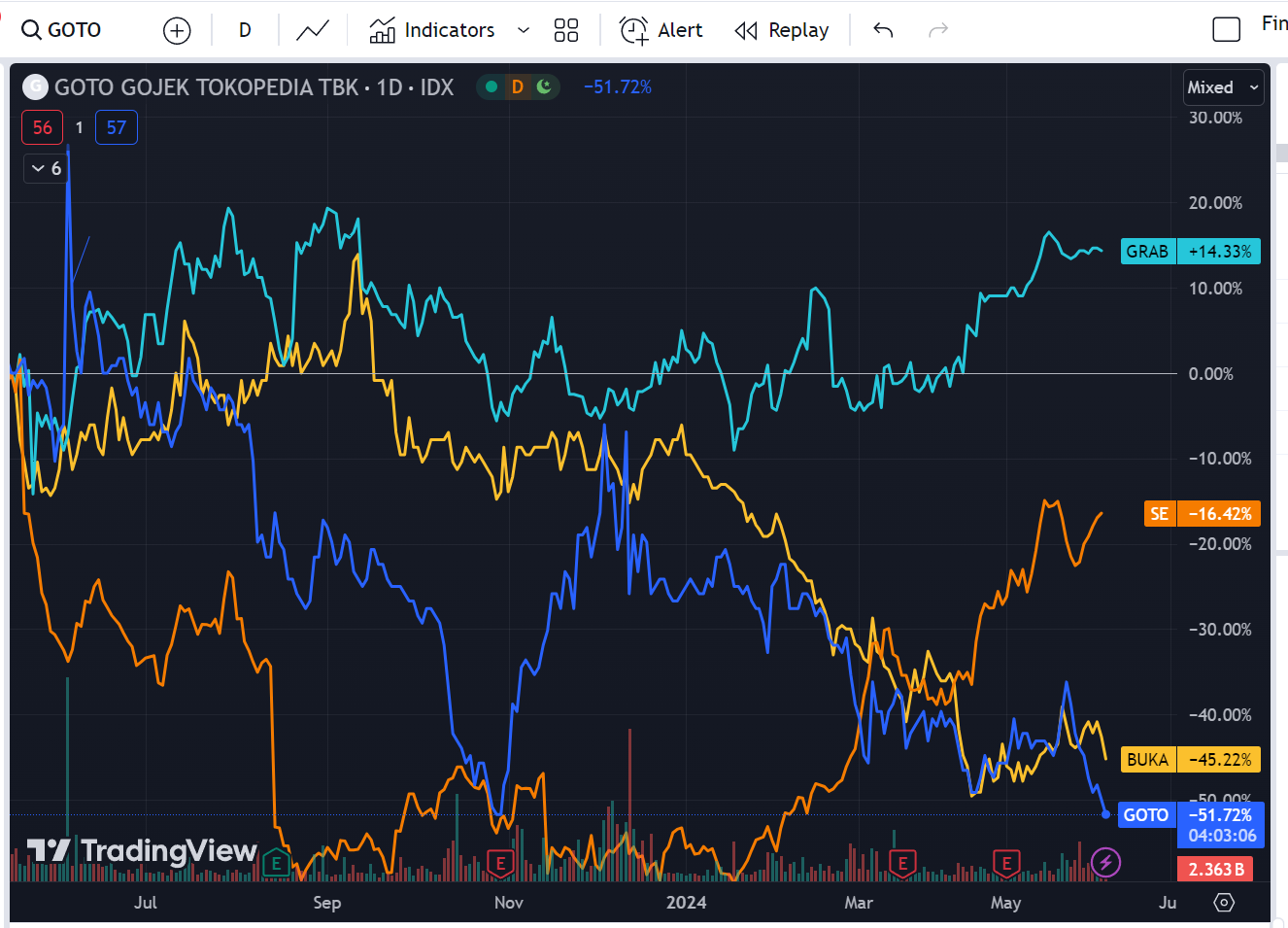Screen dimensions: 1288x928
Task: Click the 04:03:06 countdown timer
Action: pyautogui.click(x=1221, y=836)
